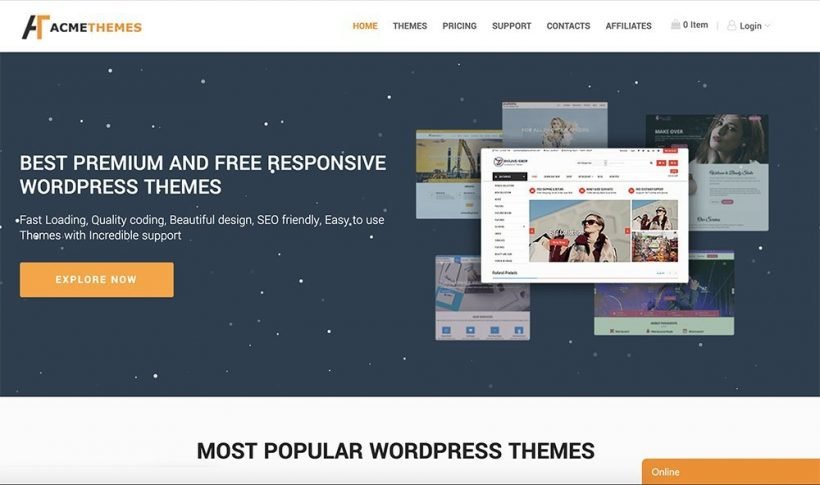The height and width of the screenshot is (485, 820).
Task: Select the Make Over beauty theme thumbnail
Action: (728, 173)
